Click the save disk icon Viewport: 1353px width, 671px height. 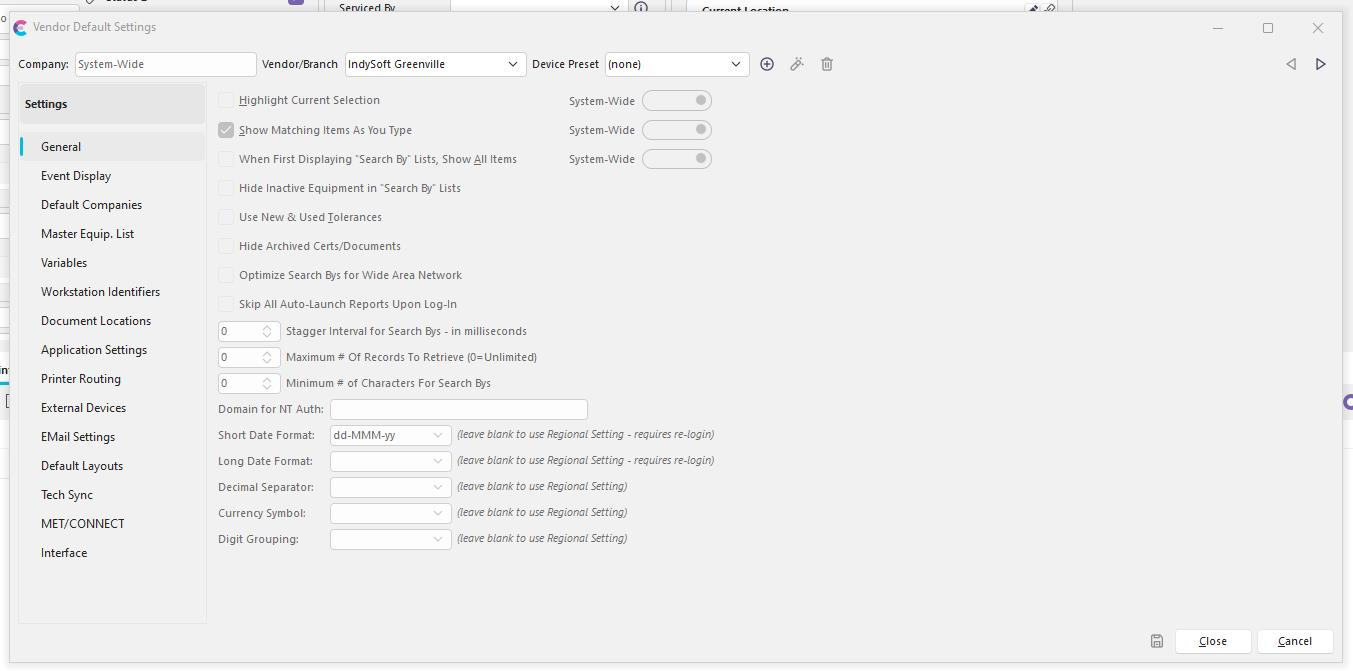(x=1157, y=641)
